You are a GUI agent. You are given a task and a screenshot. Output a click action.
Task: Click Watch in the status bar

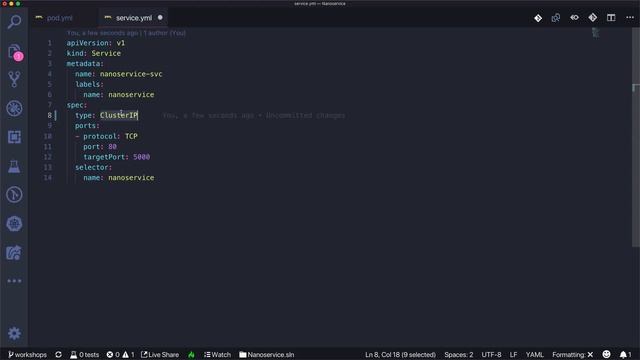pyautogui.click(x=218, y=355)
